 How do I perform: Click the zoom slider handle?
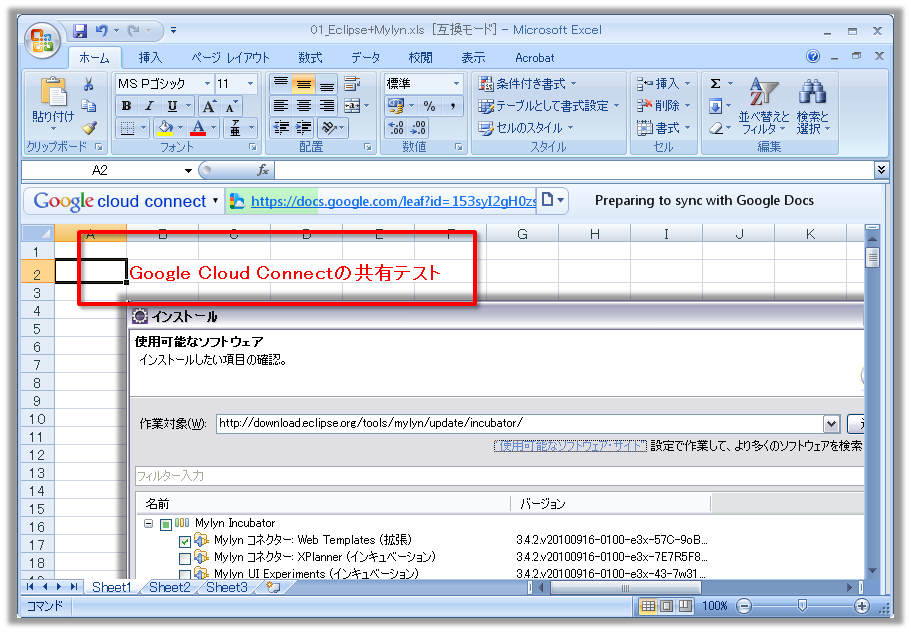pyautogui.click(x=802, y=606)
